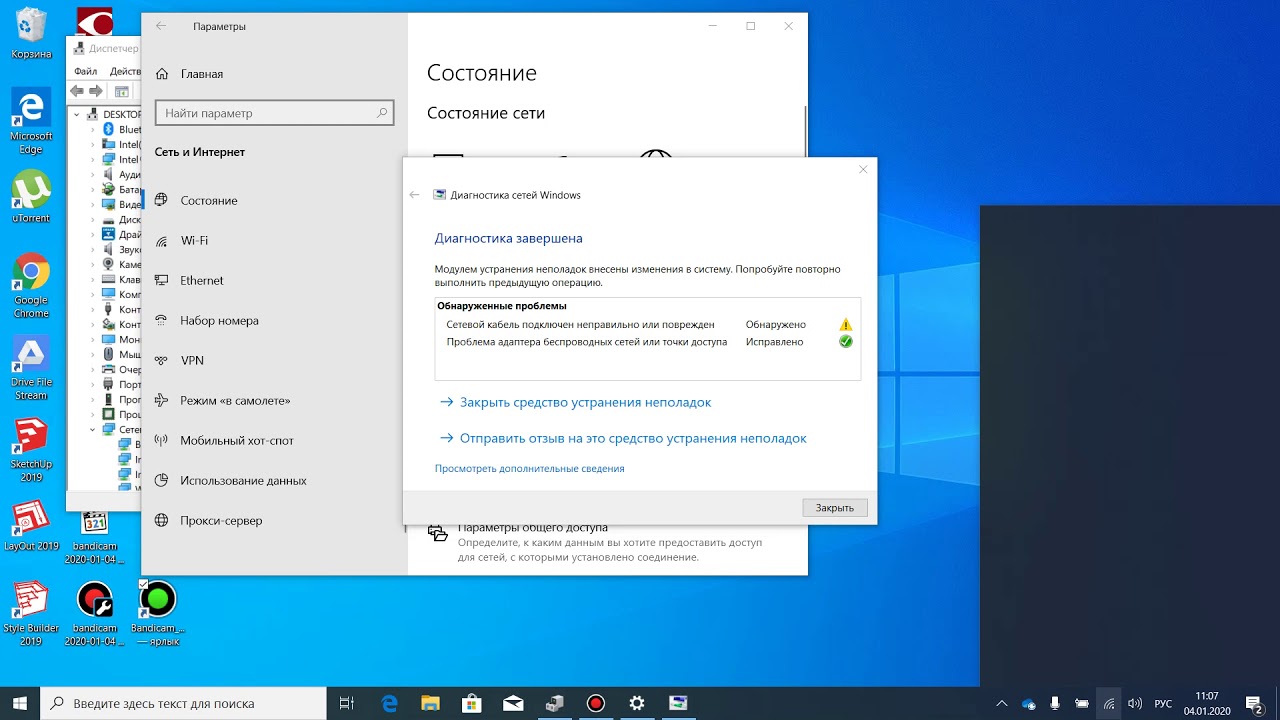Select the Проблема адаптера беспроводных сетей row
The image size is (1280, 720).
[x=647, y=341]
